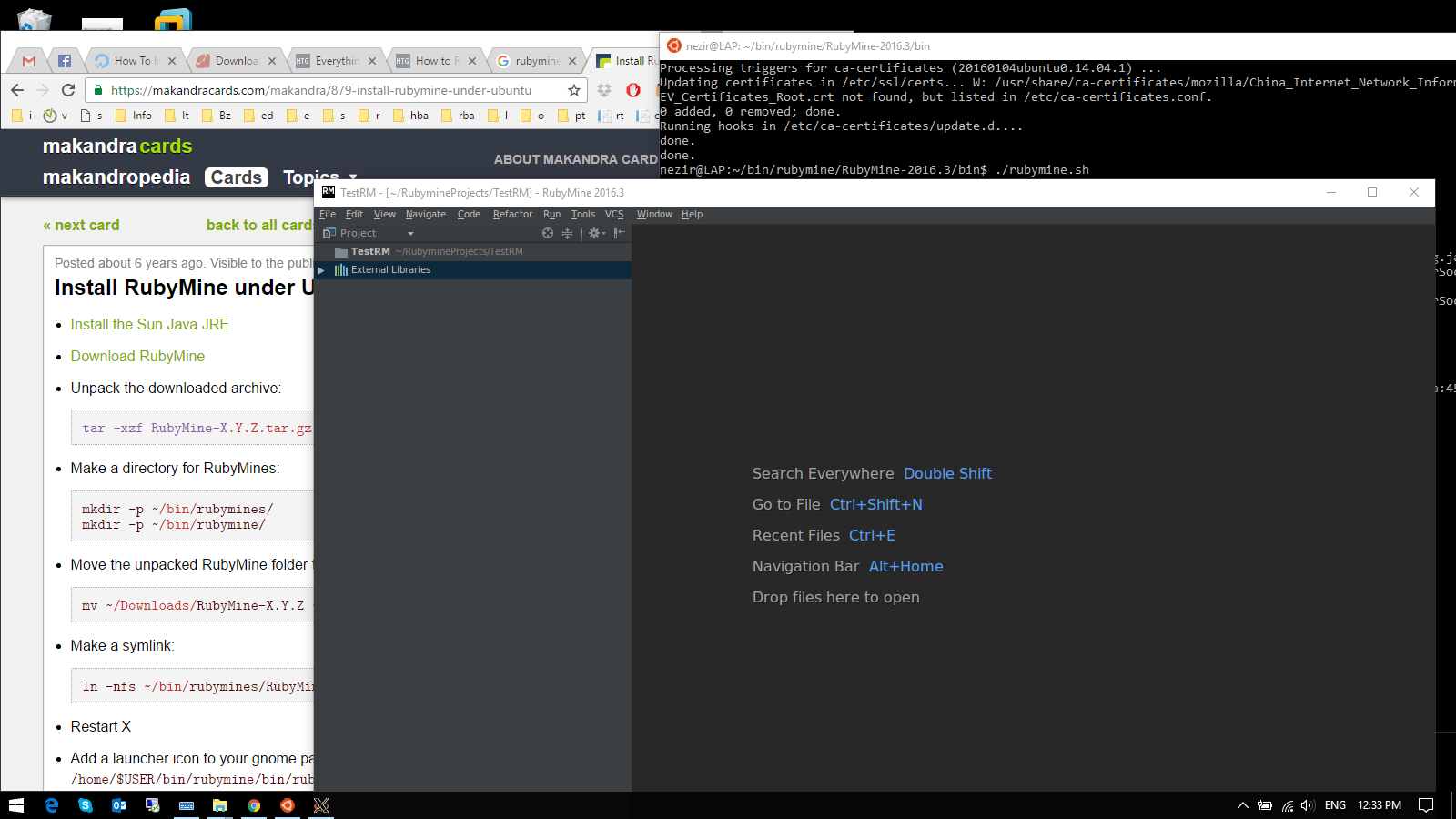Click Chrome's Back arrow
This screenshot has width=1456, height=819.
click(x=17, y=90)
